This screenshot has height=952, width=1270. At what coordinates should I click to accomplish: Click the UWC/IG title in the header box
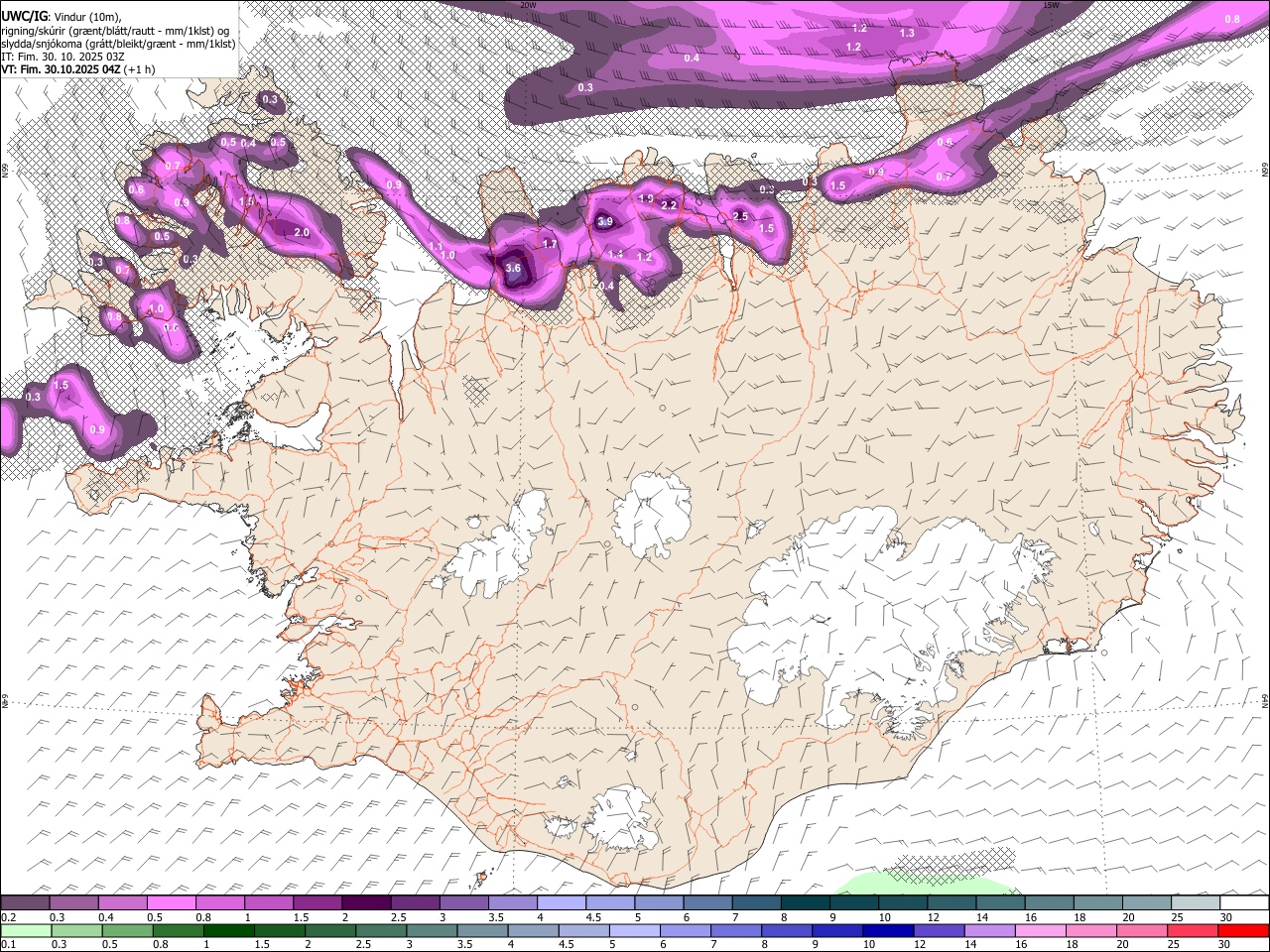(24, 15)
